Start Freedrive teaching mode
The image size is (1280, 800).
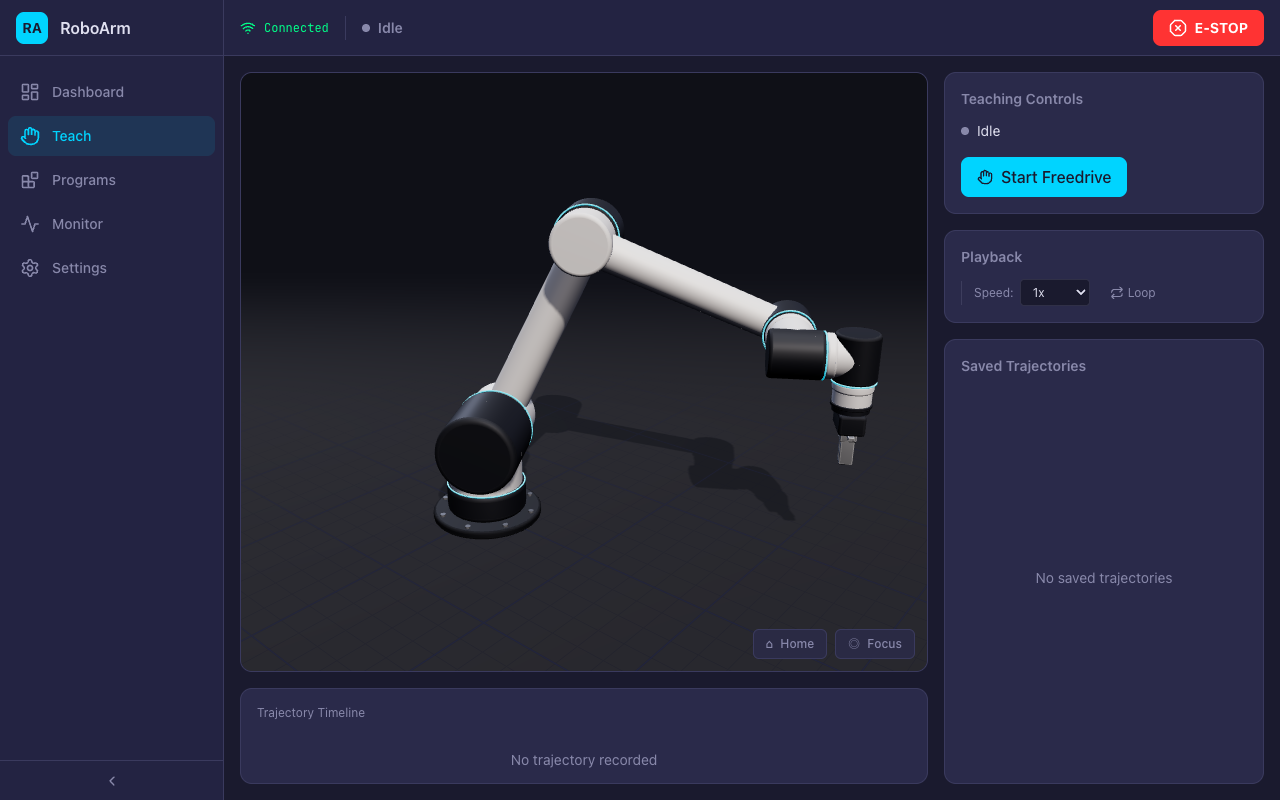click(1044, 177)
